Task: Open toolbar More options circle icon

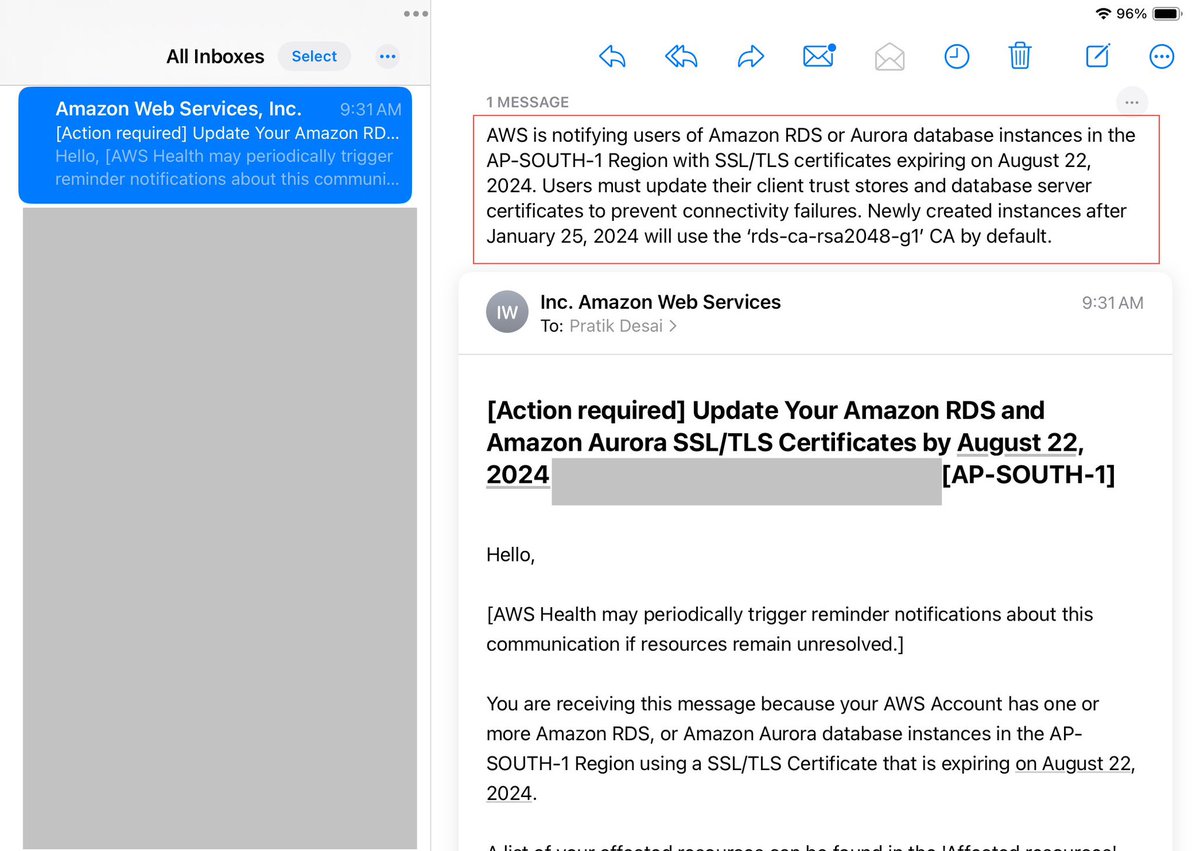Action: coord(1162,57)
